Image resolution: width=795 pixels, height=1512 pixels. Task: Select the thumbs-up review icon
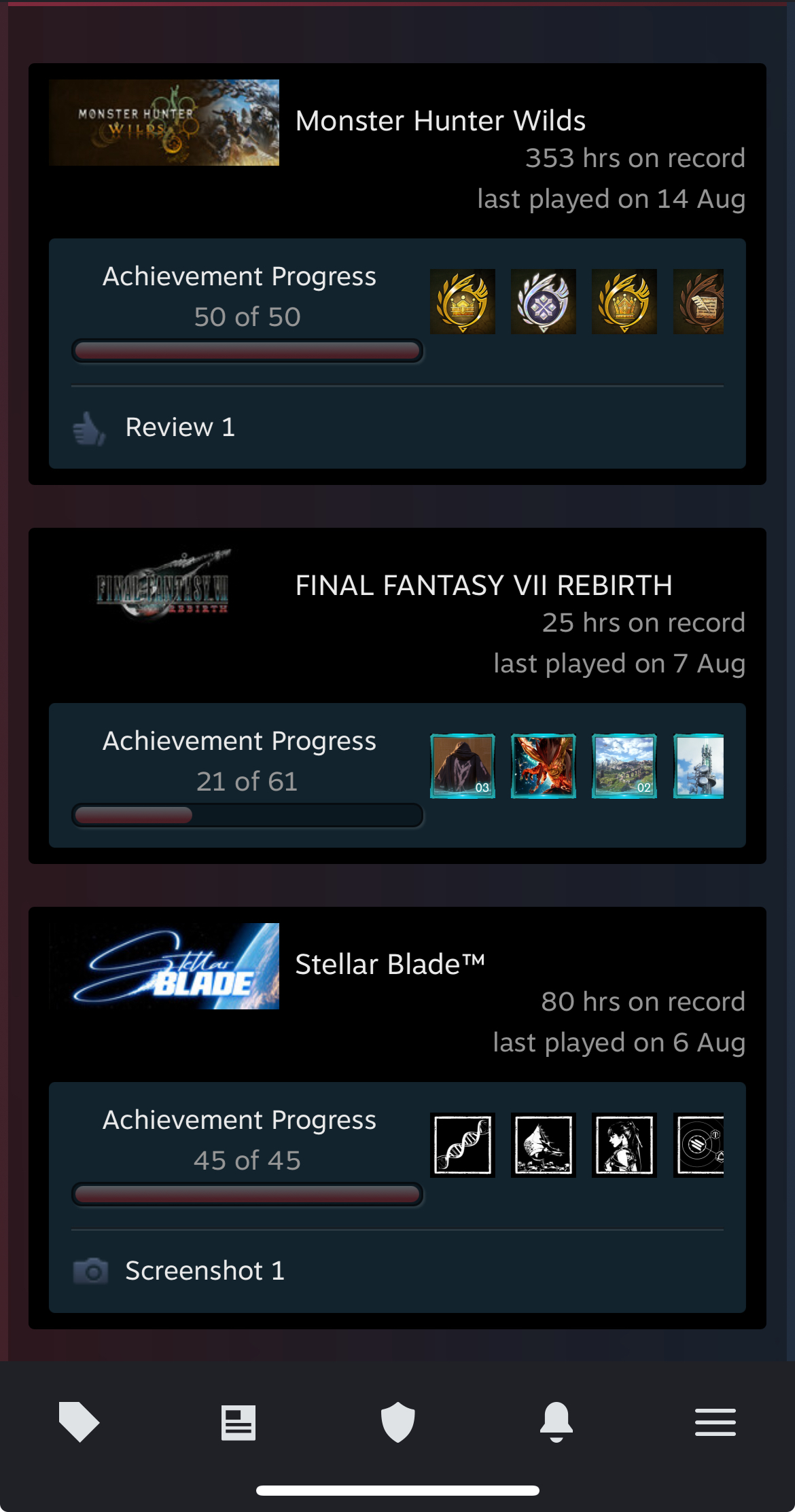point(90,428)
